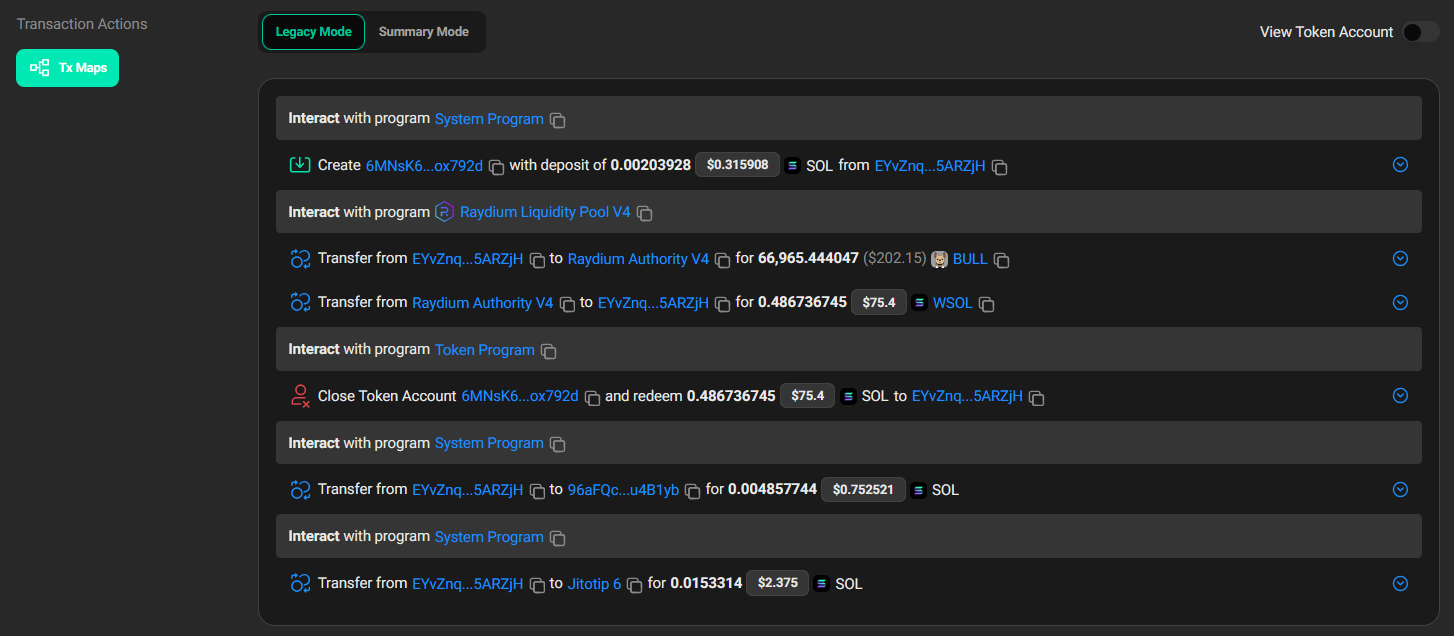This screenshot has height=636, width=1454.
Task: Click the BULL token avatar icon
Action: coord(940,259)
